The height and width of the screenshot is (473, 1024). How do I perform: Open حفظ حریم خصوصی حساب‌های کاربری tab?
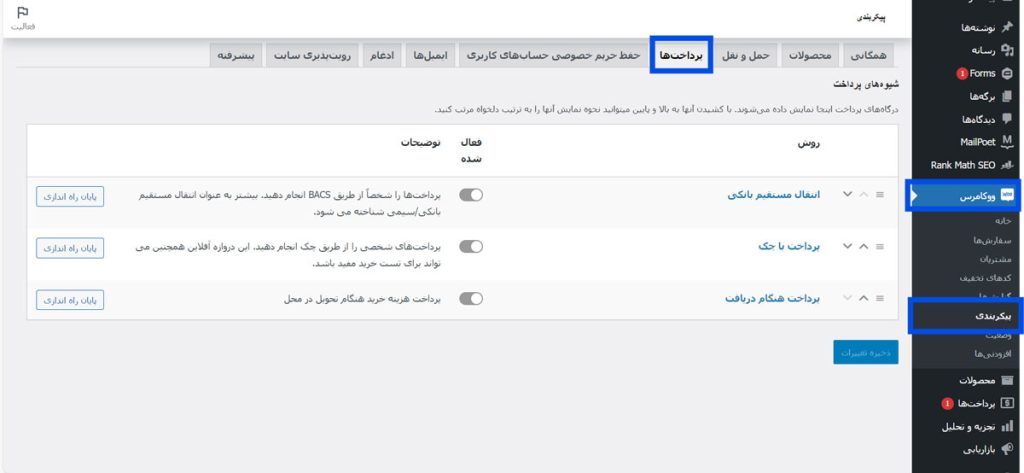[553, 56]
